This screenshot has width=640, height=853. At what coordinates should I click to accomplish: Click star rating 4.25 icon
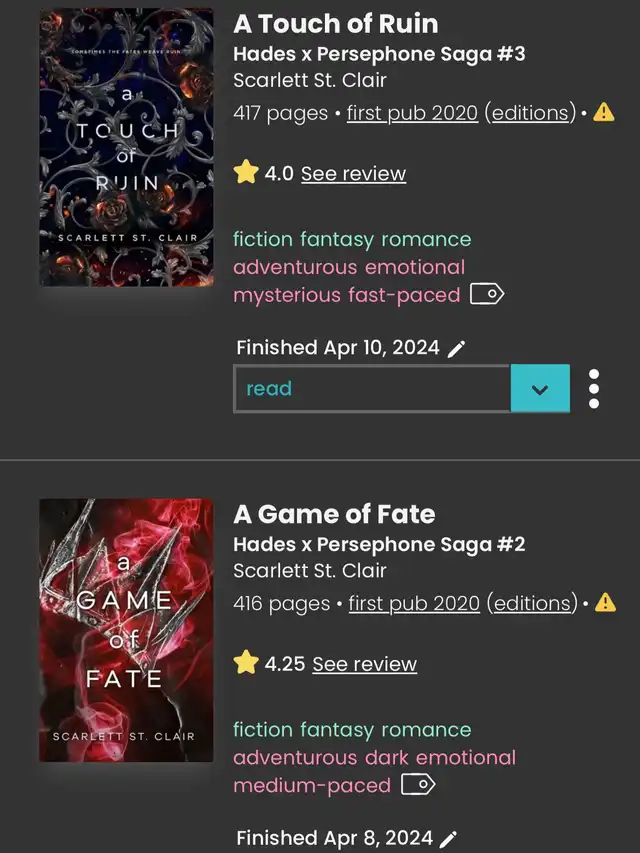(246, 663)
